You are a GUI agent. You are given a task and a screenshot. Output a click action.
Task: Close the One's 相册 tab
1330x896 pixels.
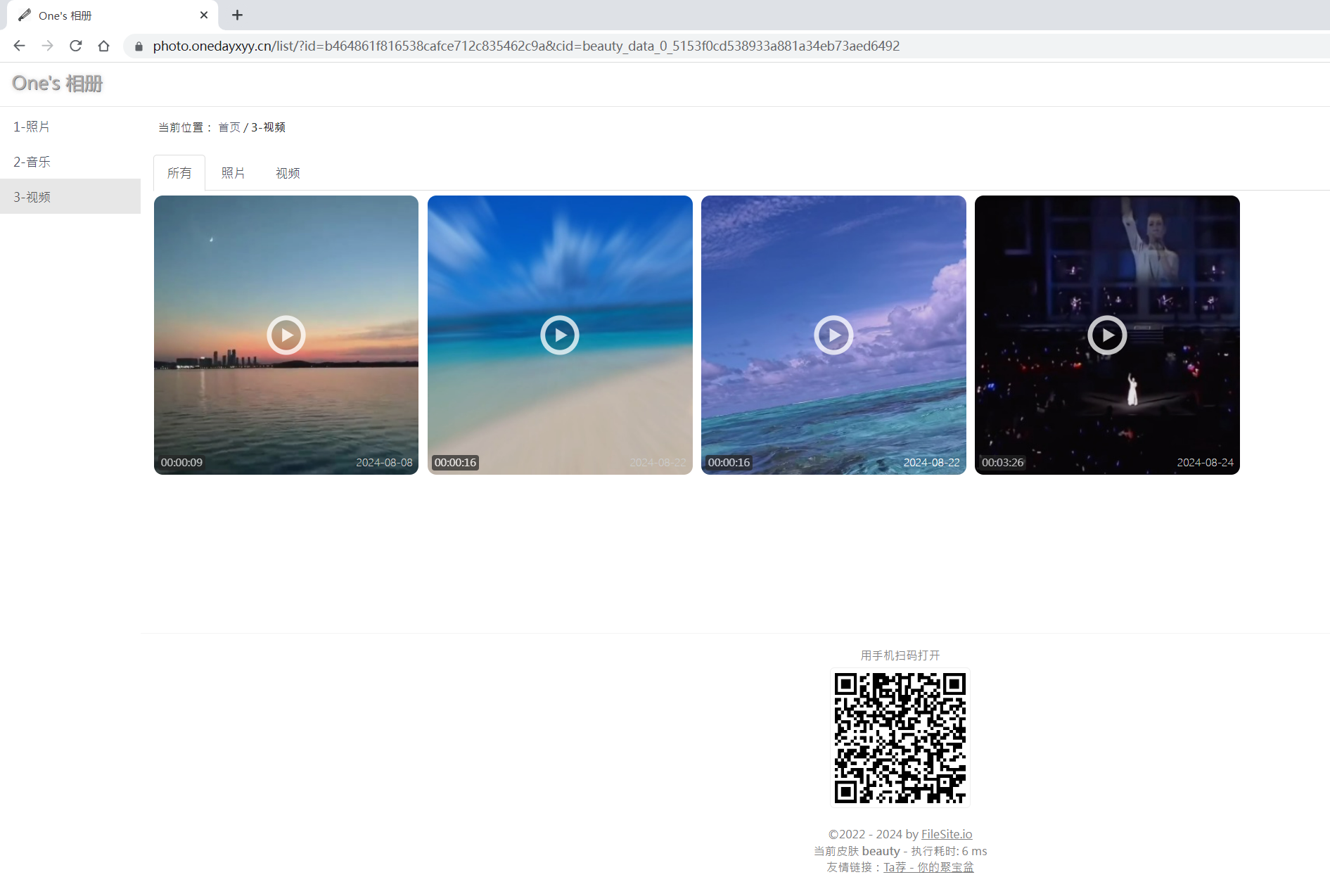click(204, 15)
